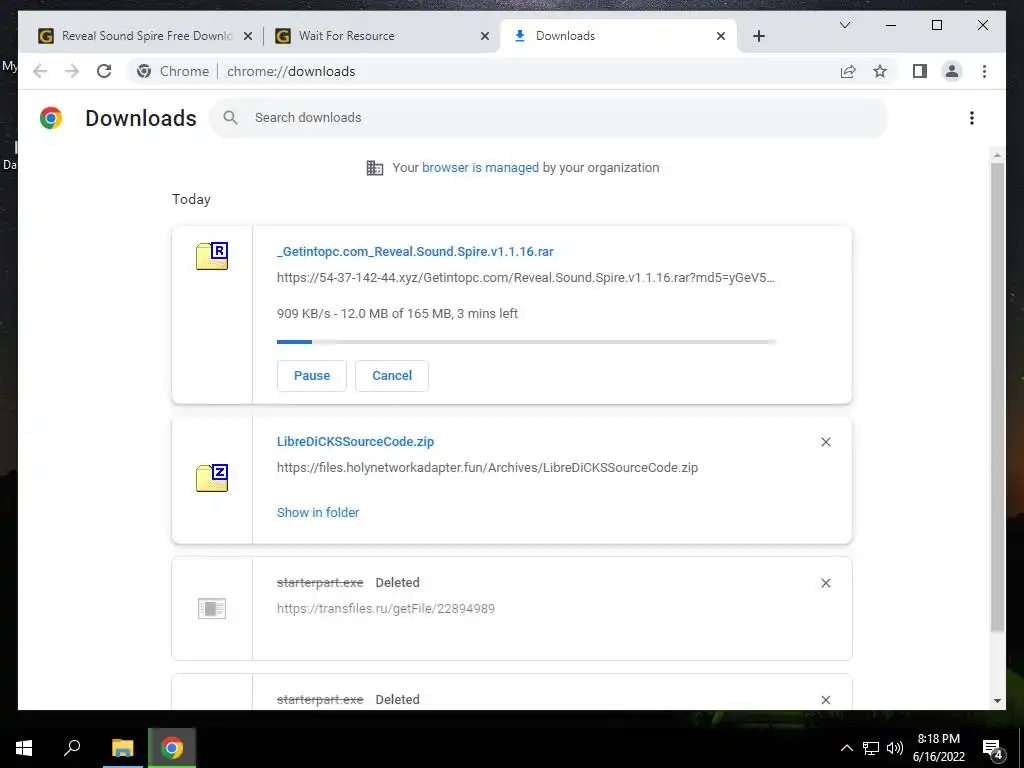Open the tab search dropdown arrow

844,25
